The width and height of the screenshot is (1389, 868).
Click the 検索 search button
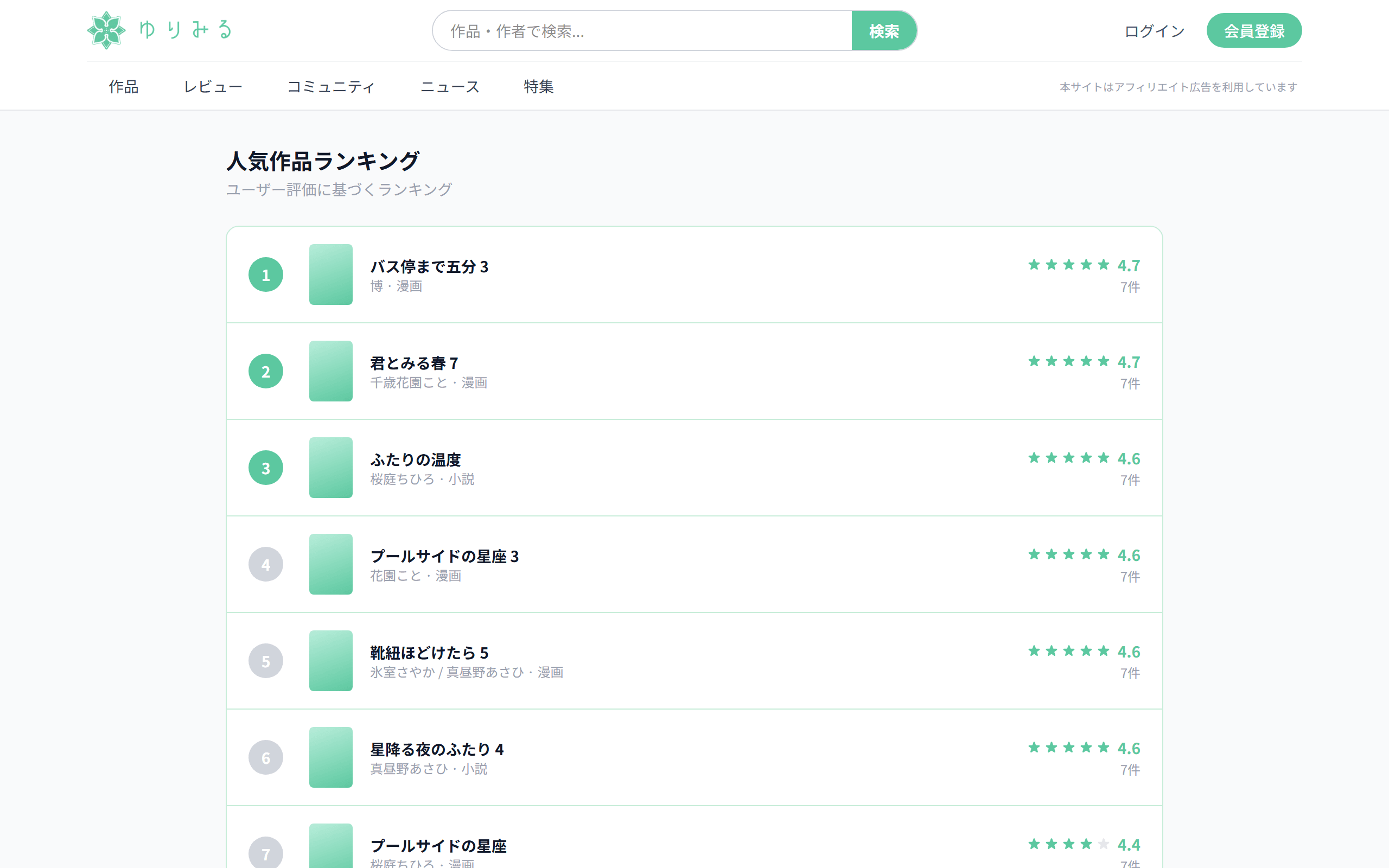tap(883, 31)
